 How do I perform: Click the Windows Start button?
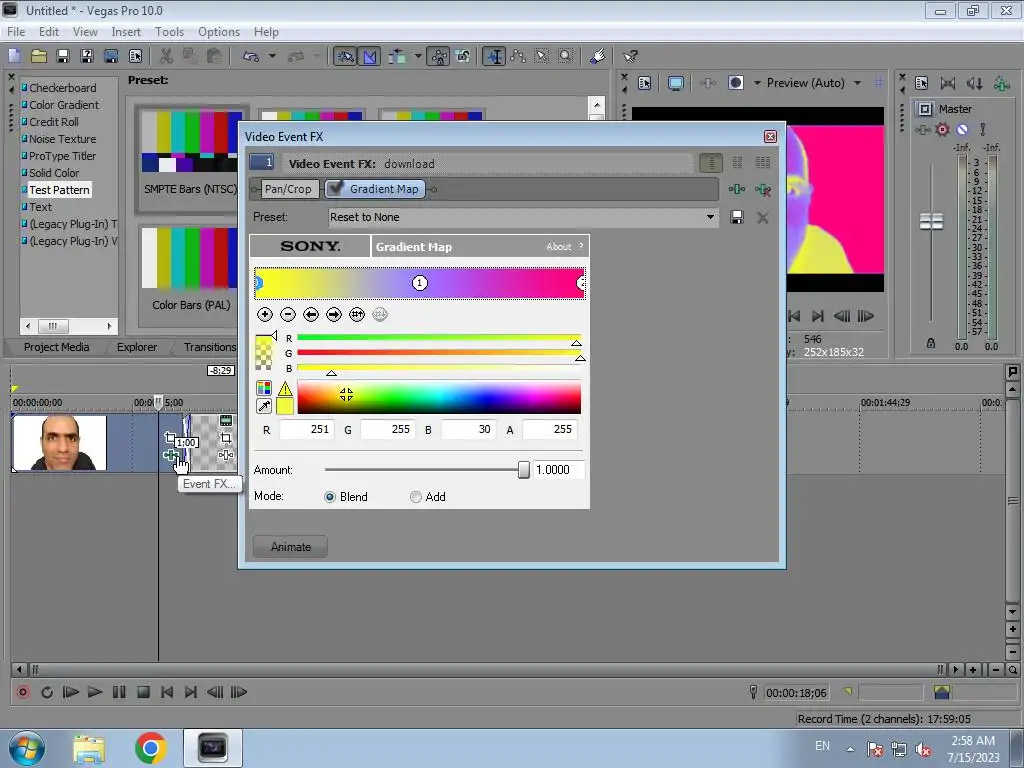[x=27, y=748]
